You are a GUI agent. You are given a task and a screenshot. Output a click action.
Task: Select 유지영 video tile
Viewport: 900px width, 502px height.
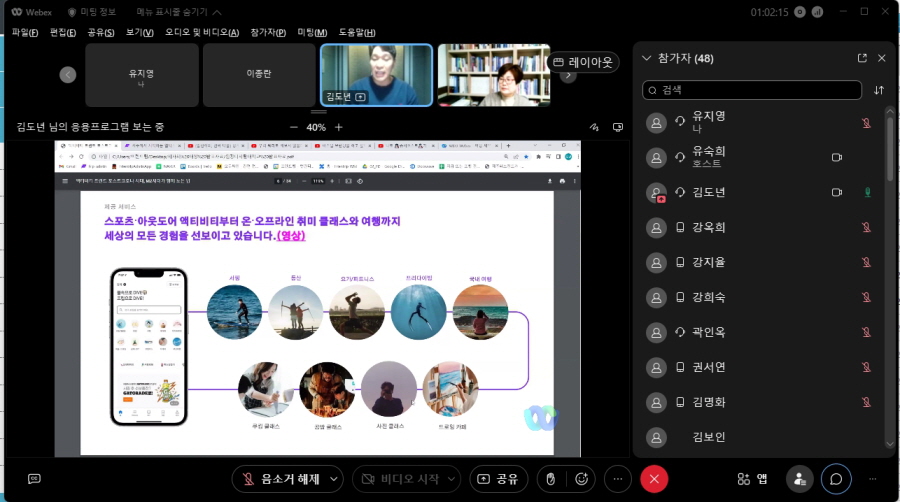coord(142,75)
